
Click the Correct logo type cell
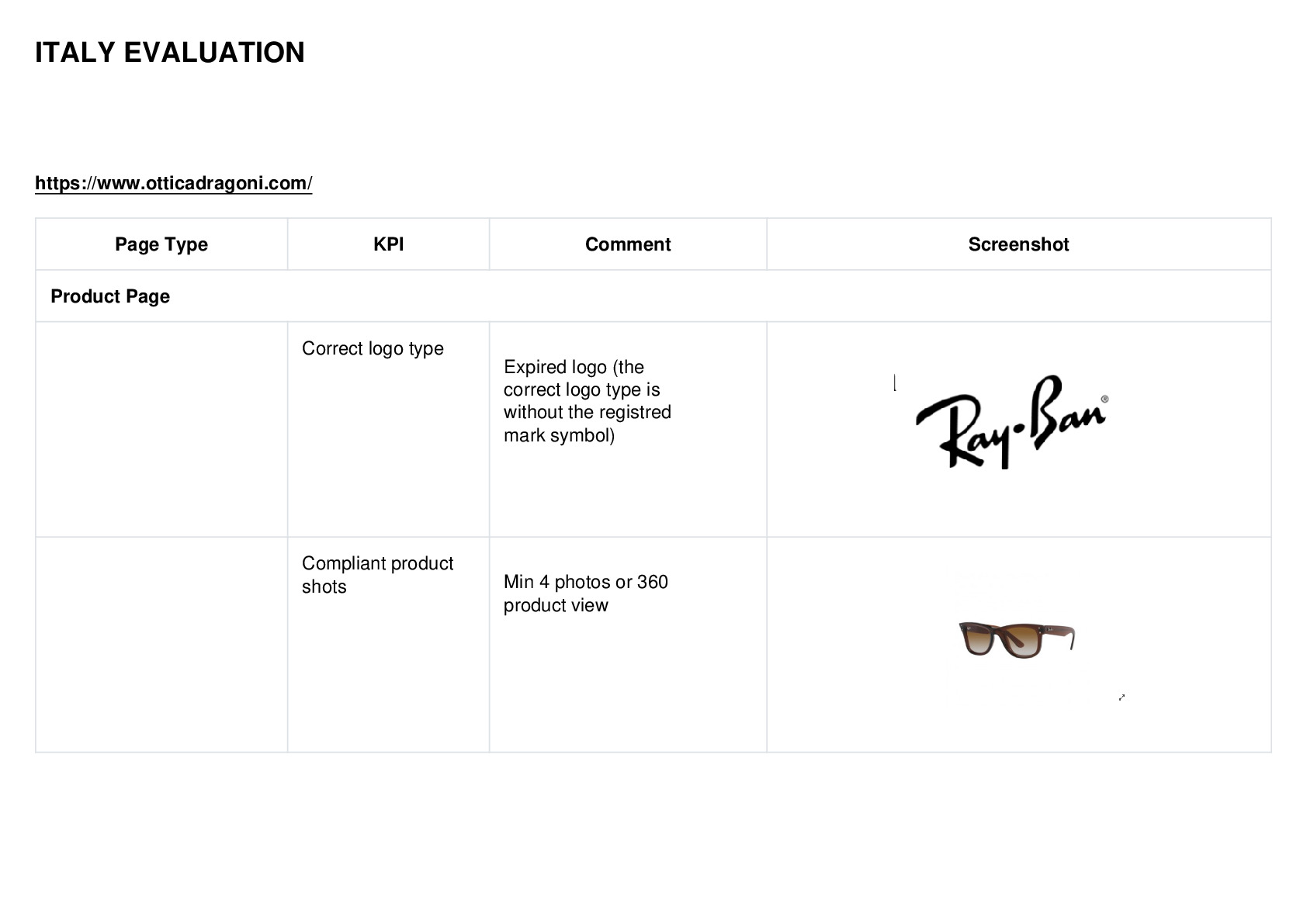pos(388,429)
